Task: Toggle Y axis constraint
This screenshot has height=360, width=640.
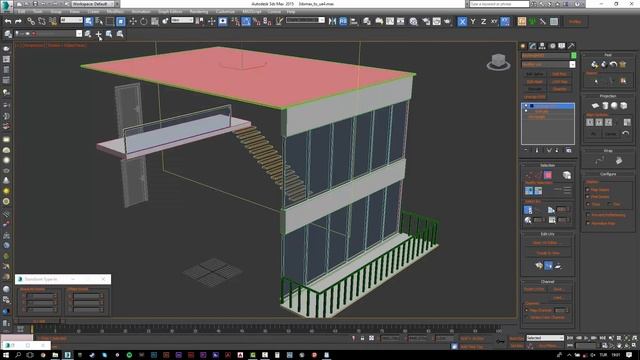Action: [x=473, y=21]
